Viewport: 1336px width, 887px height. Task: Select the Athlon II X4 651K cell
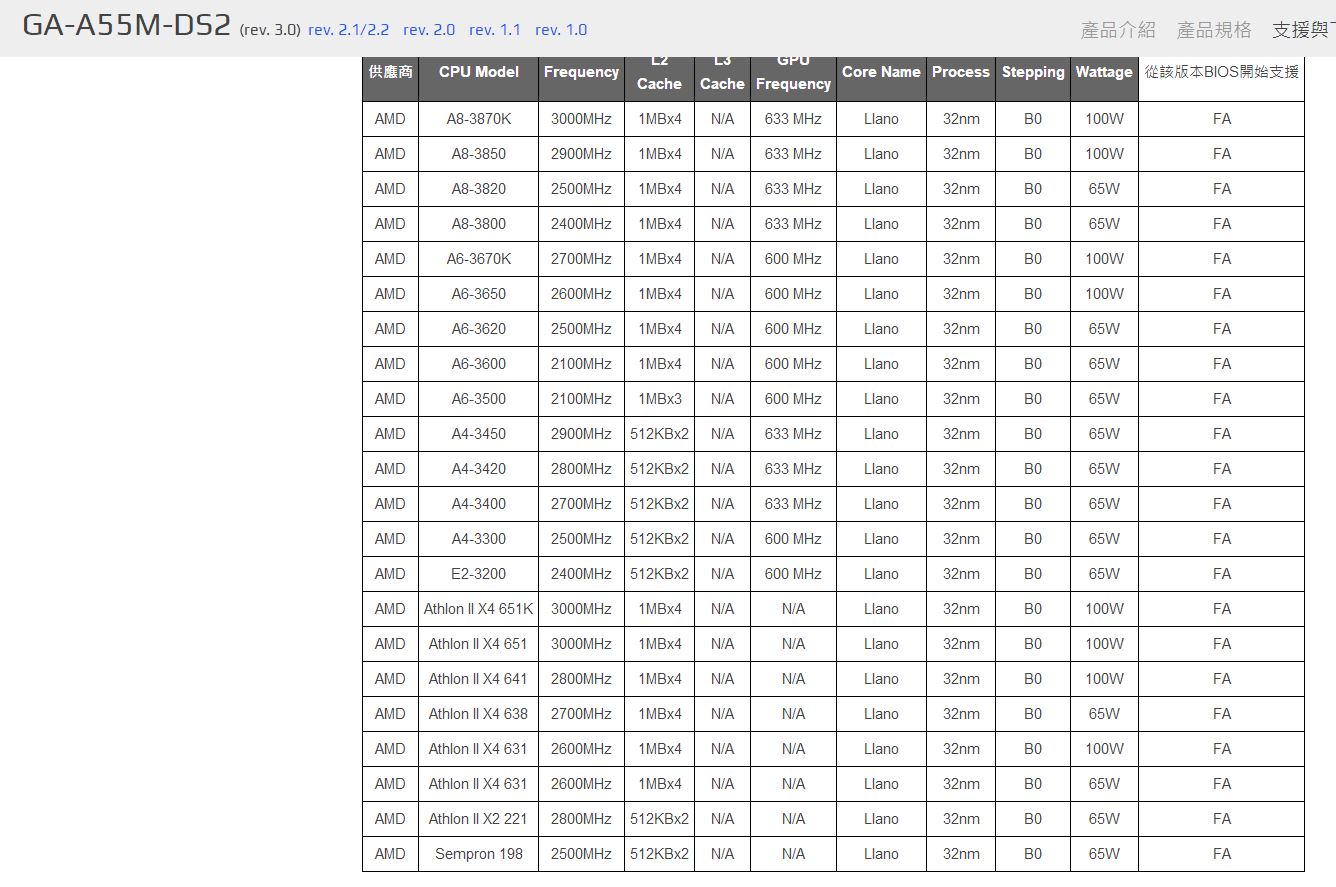coord(479,609)
